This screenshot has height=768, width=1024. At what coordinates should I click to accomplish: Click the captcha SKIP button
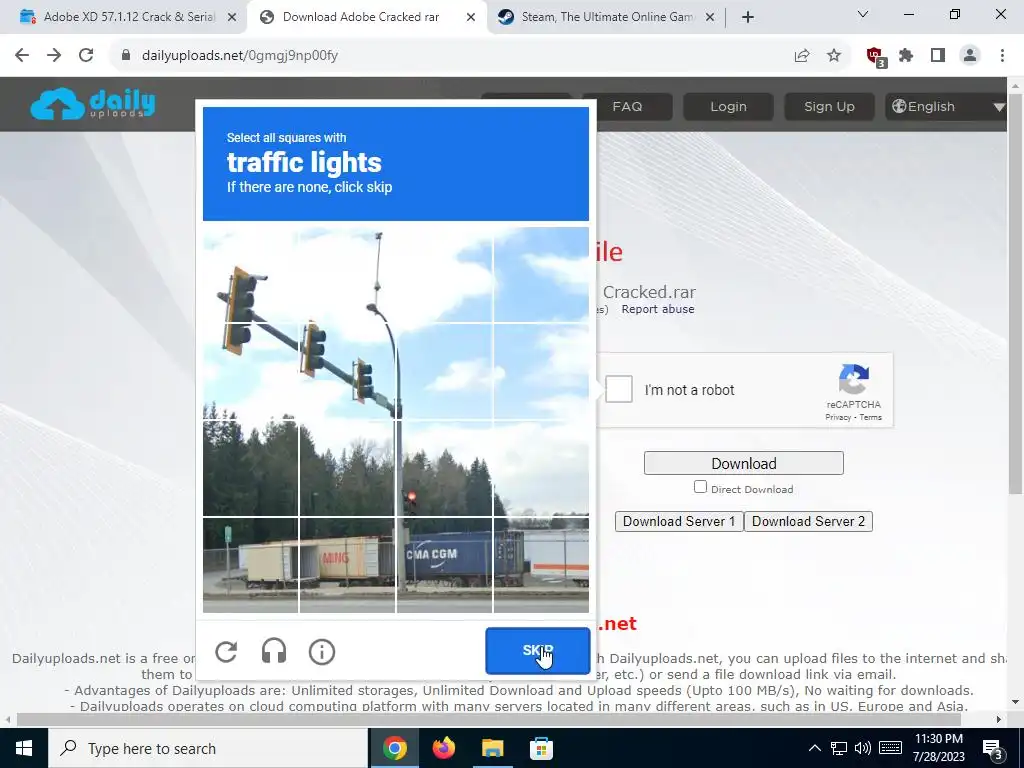pyautogui.click(x=537, y=650)
